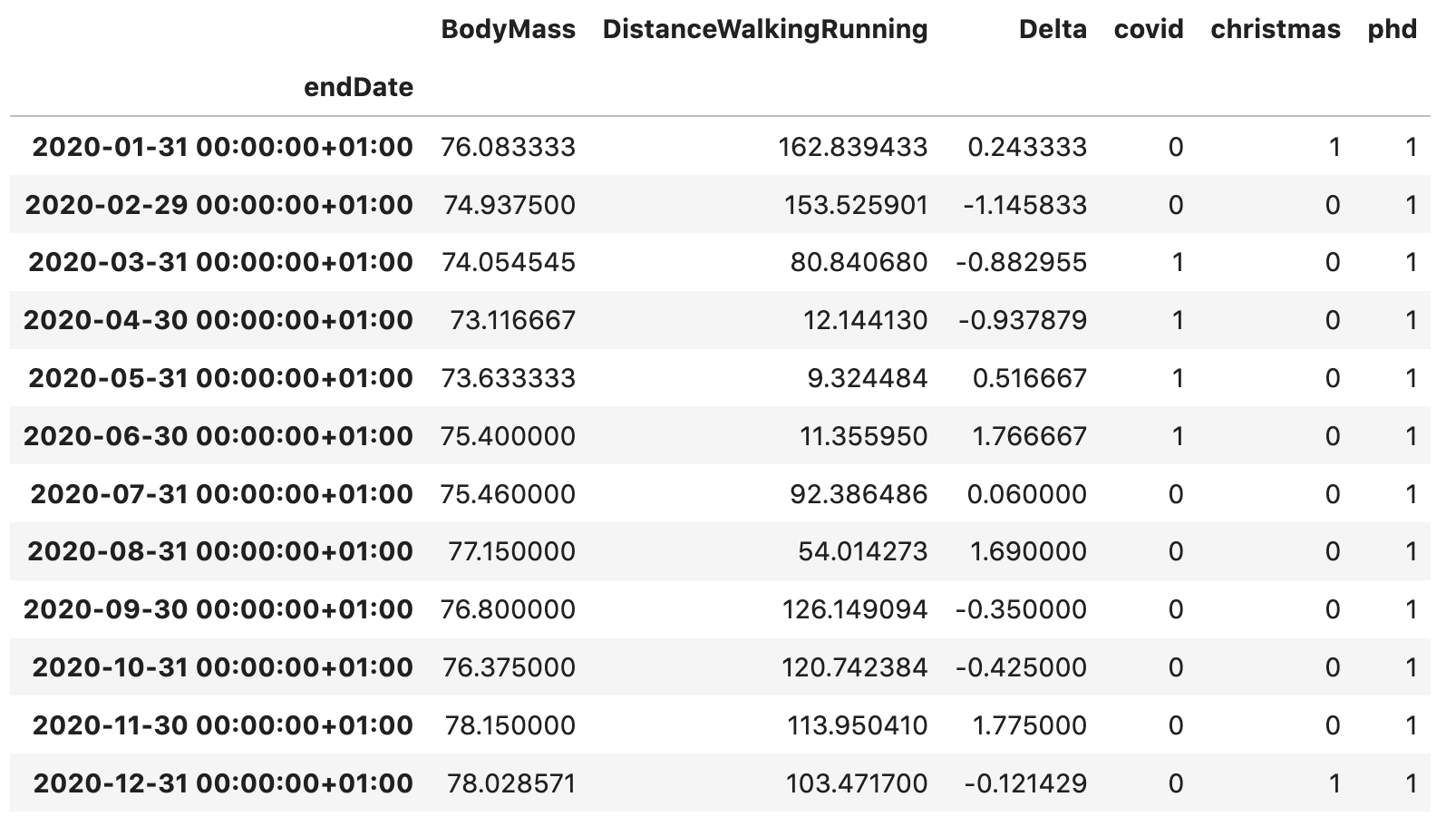Viewport: 1456px width, 836px height.
Task: Click distance value 12.144130
Action: 865,321
